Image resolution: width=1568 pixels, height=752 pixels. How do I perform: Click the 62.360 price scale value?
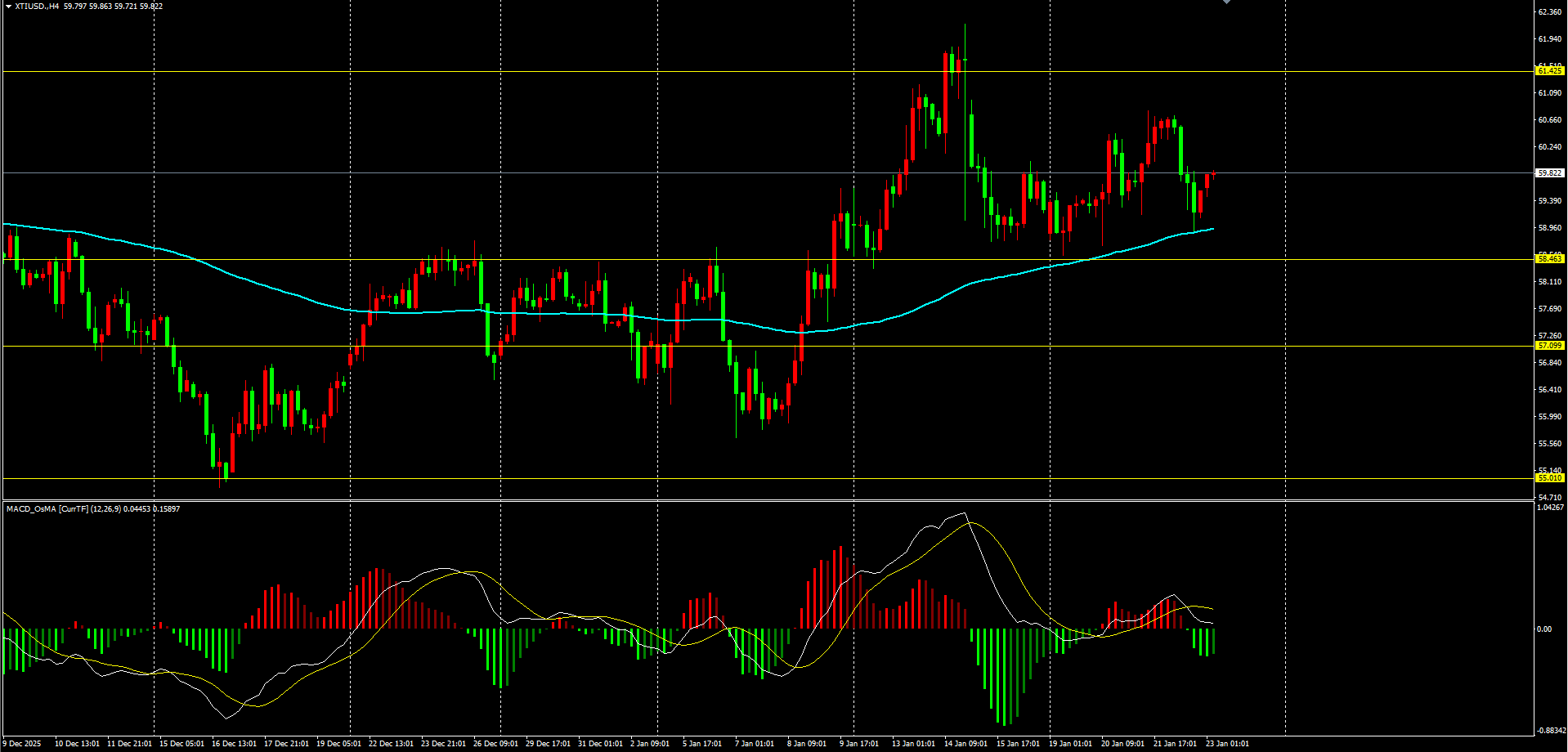click(x=1549, y=12)
